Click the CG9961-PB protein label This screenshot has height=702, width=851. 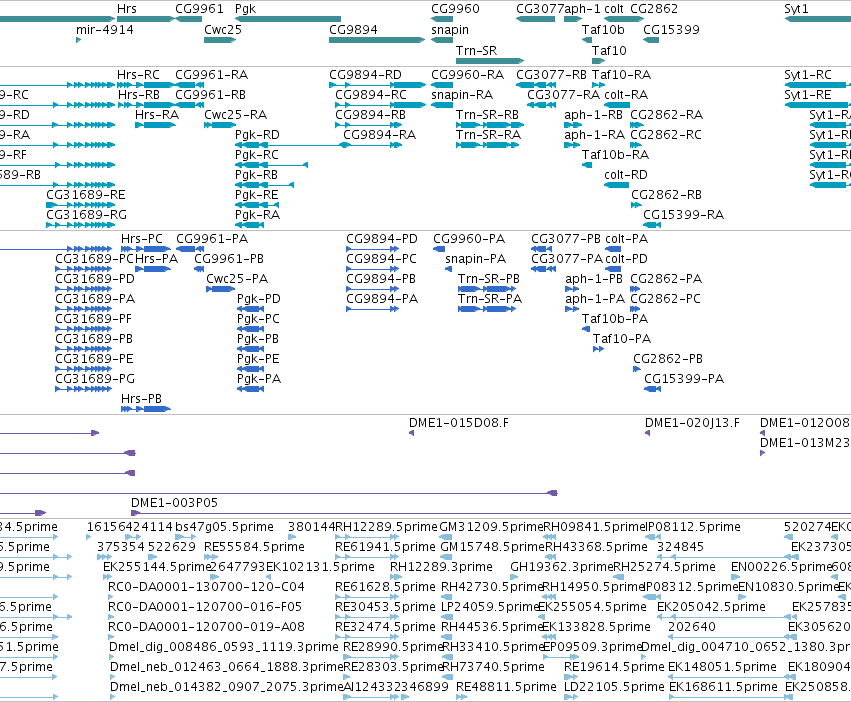(229, 259)
